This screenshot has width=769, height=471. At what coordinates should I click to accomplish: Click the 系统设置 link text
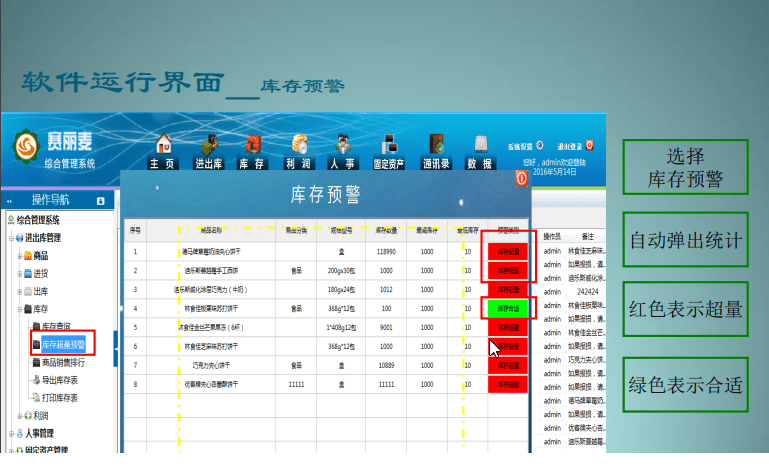[x=520, y=146]
